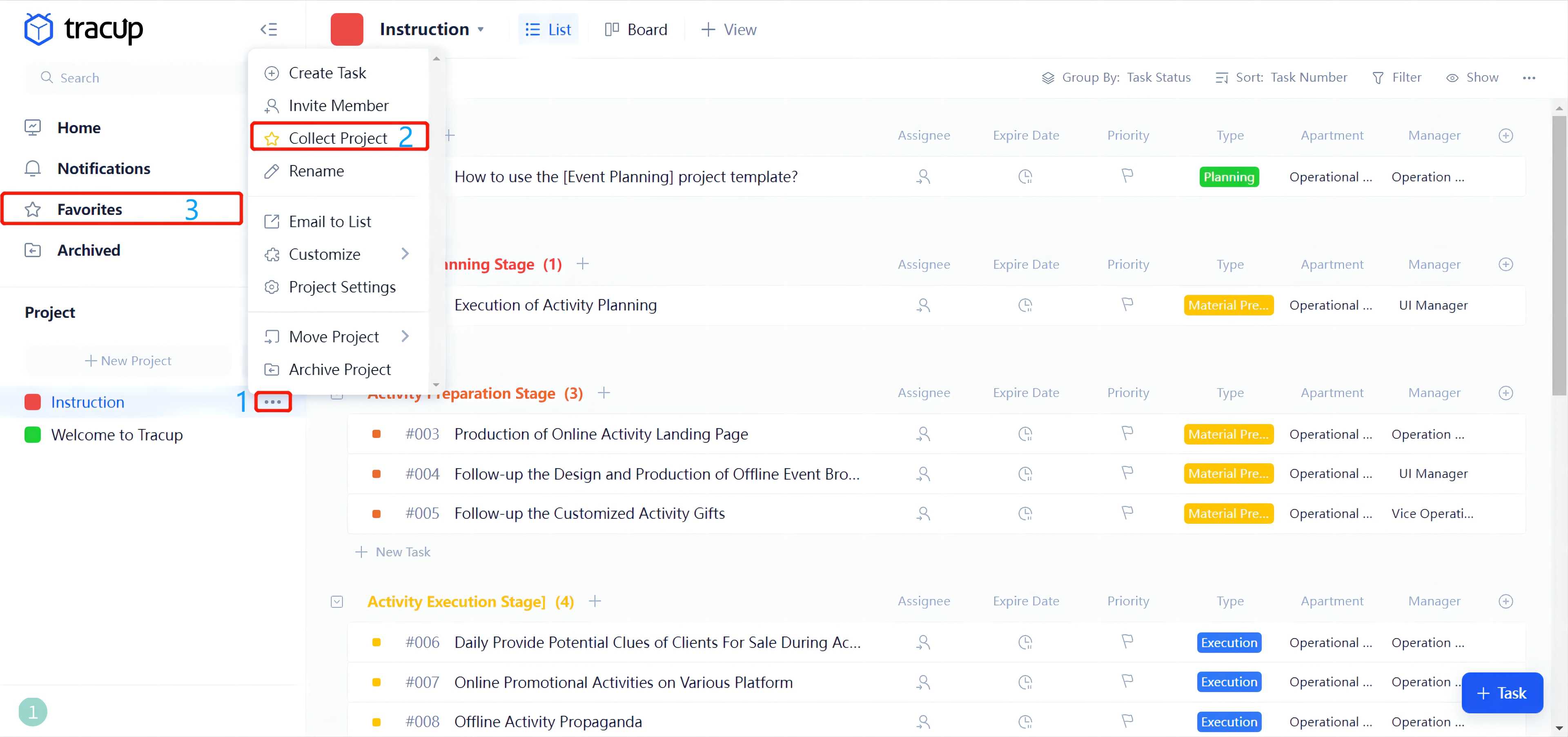Expand the Instruction project title dropdown
The width and height of the screenshot is (1568, 737).
pyautogui.click(x=480, y=29)
